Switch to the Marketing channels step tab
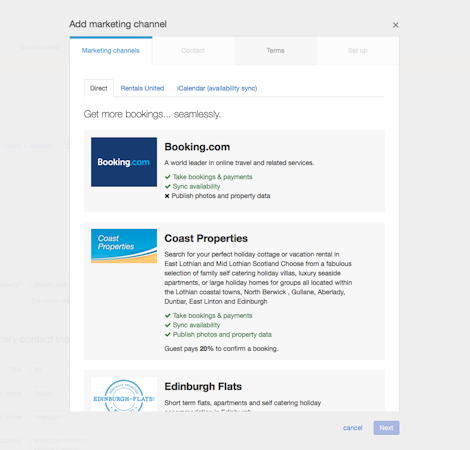This screenshot has width=470, height=450. tap(111, 51)
